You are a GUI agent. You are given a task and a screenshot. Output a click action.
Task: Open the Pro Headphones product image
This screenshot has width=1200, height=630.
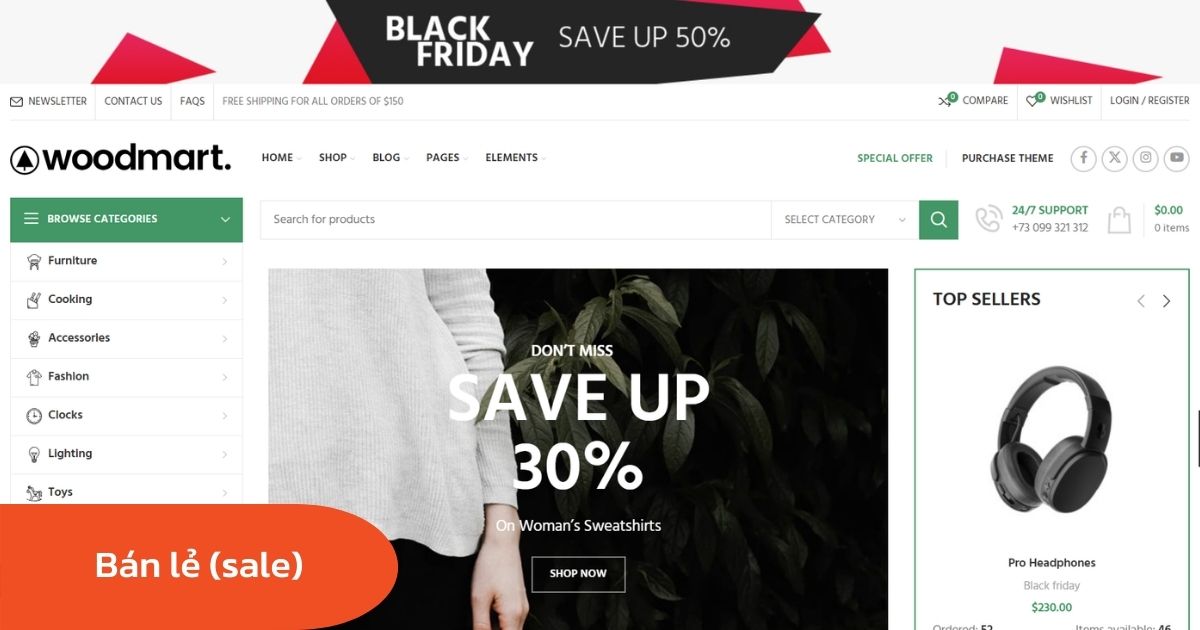(x=1051, y=439)
